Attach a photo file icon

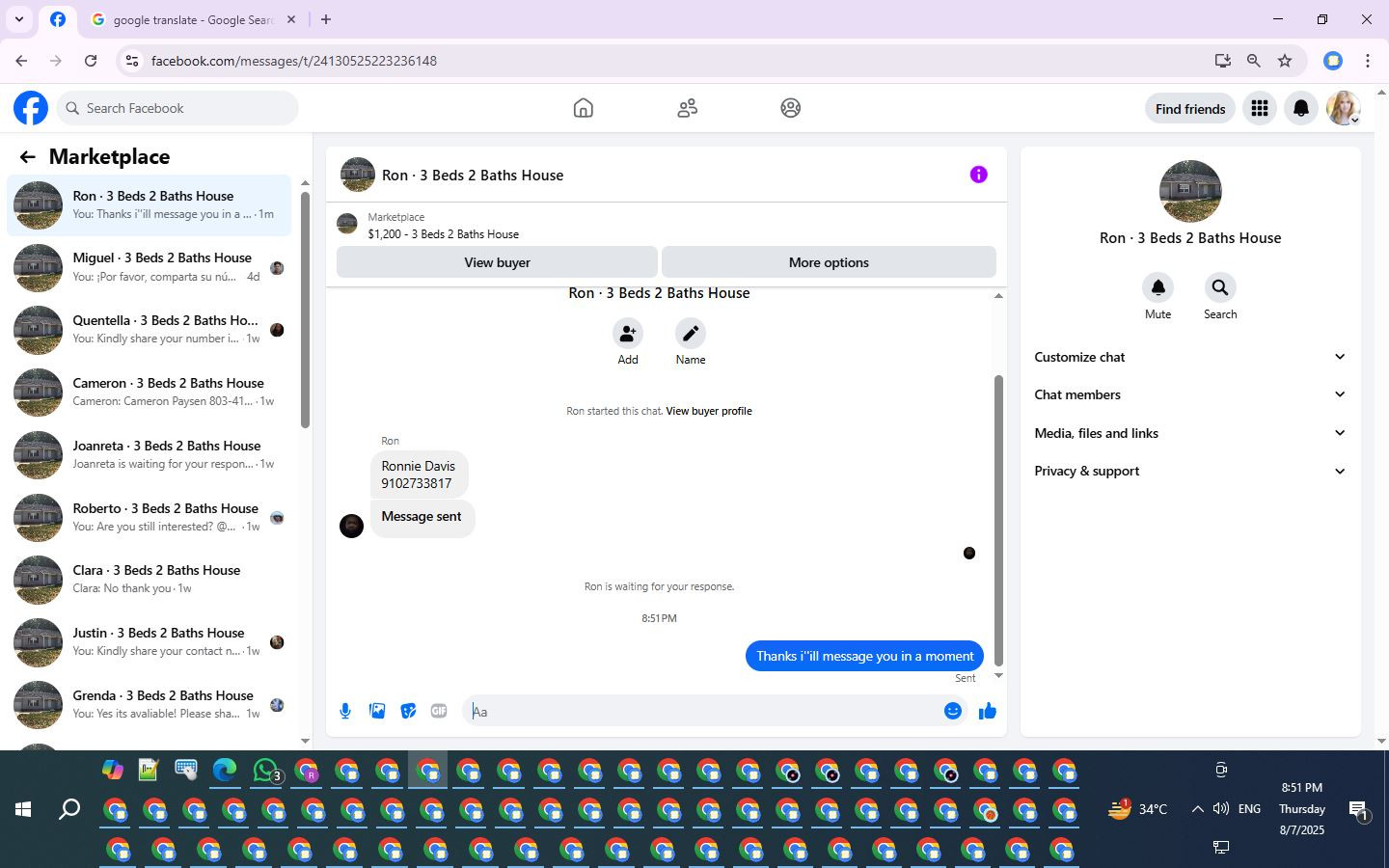click(377, 712)
